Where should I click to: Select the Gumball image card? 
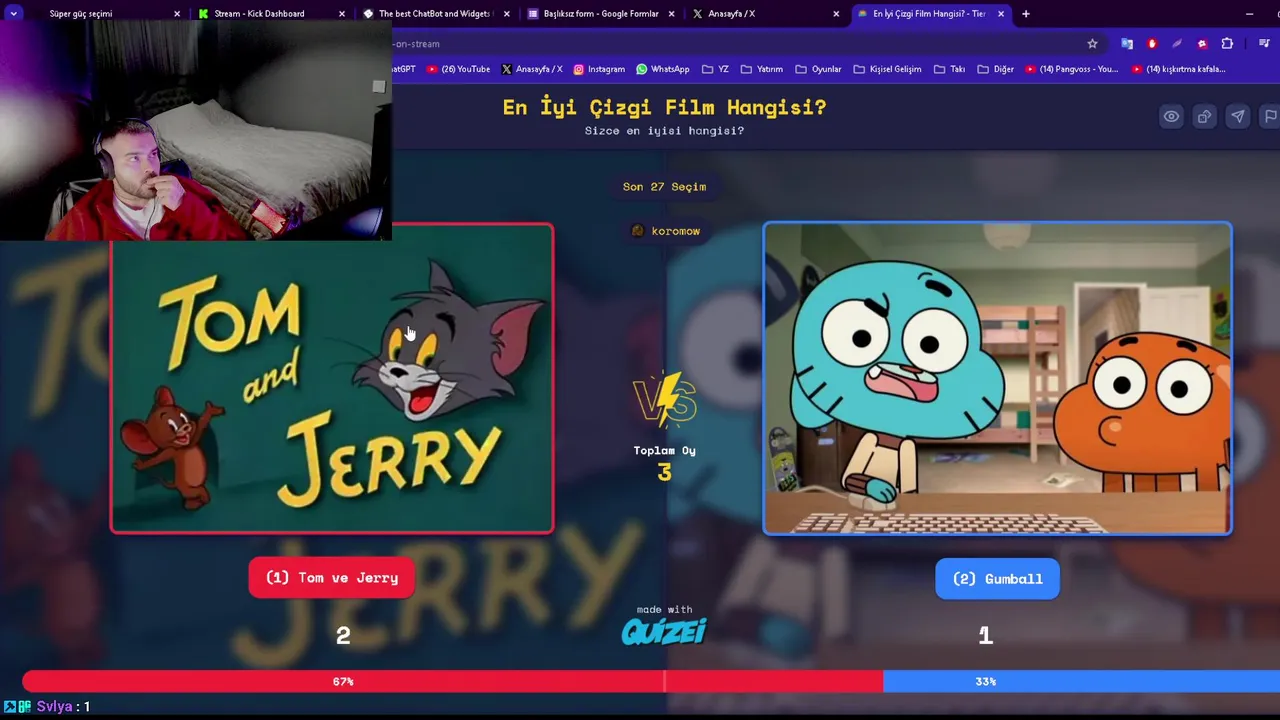pyautogui.click(x=998, y=378)
